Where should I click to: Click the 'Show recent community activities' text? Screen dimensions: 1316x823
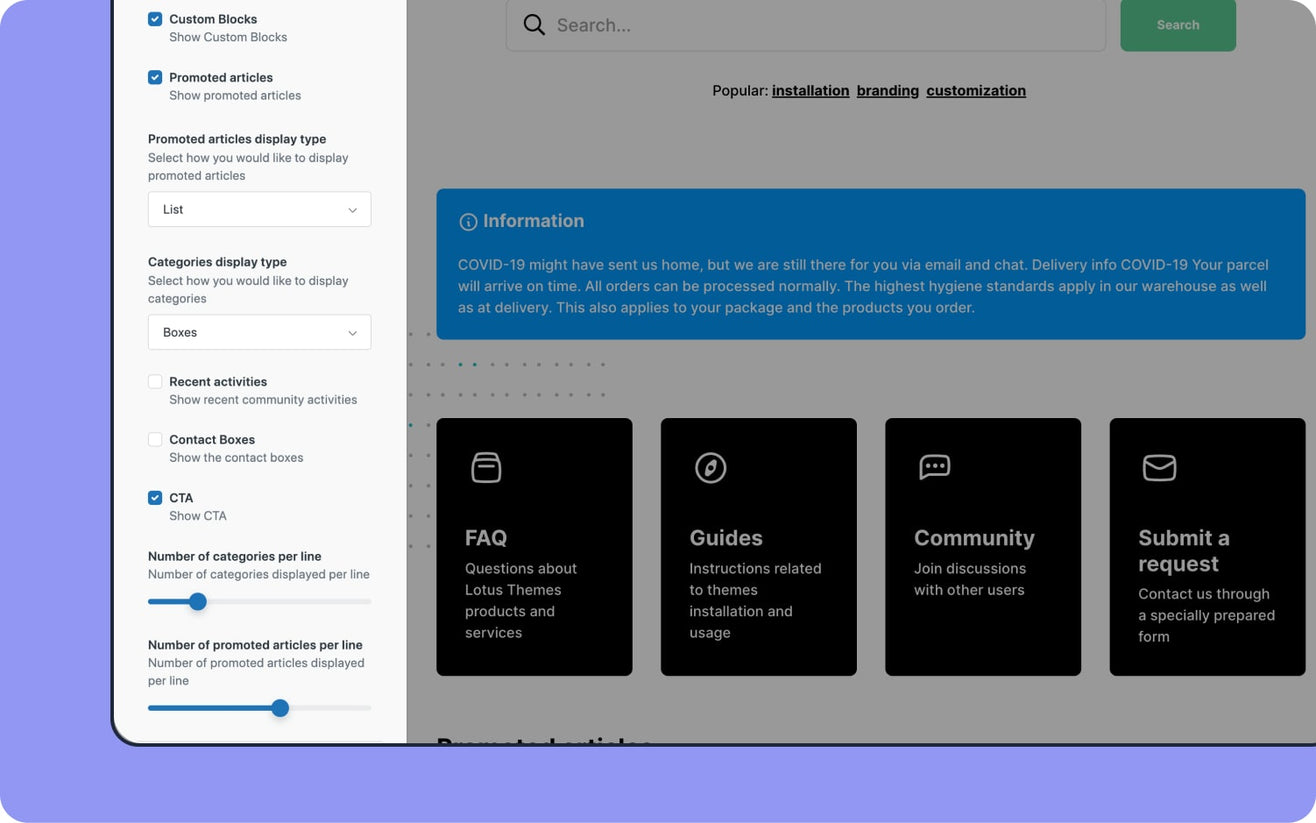(263, 400)
